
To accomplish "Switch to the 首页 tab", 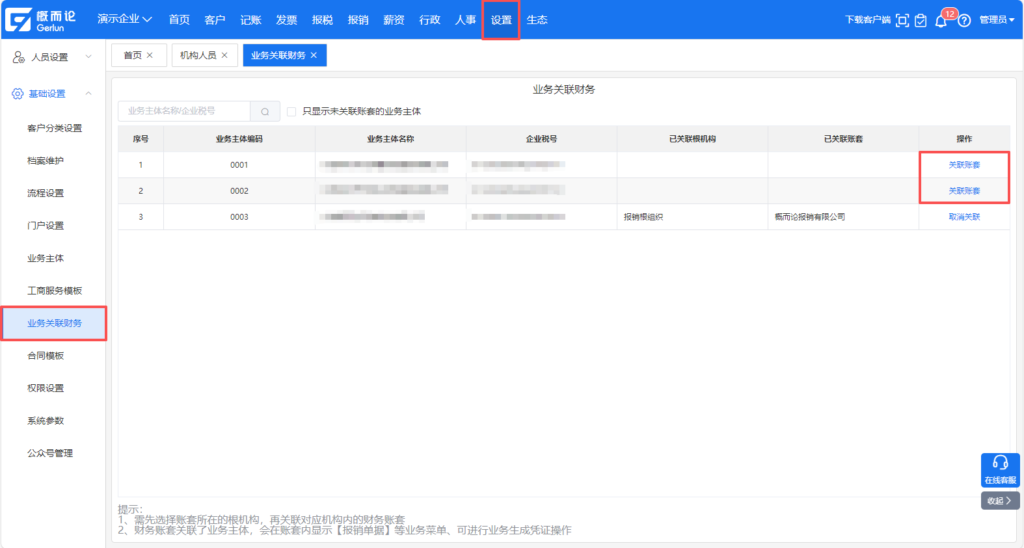I will [x=131, y=56].
